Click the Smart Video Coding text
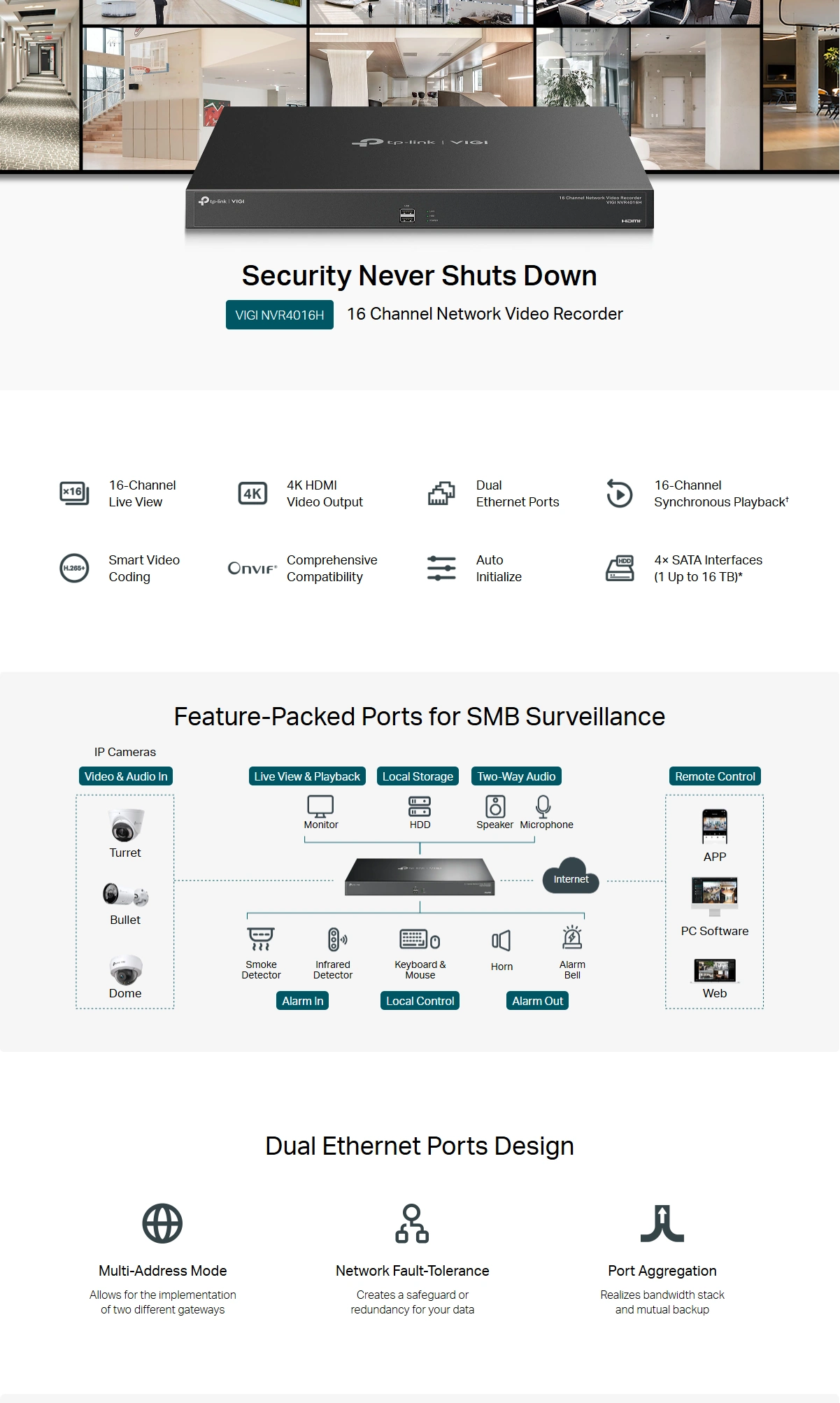 [x=144, y=568]
